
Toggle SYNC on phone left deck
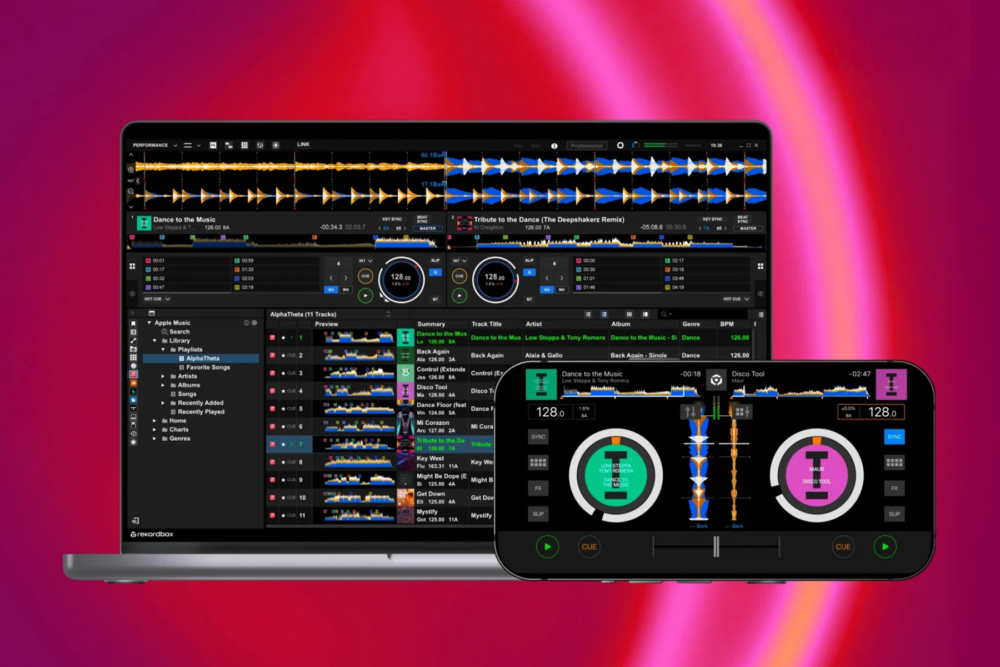(x=538, y=437)
